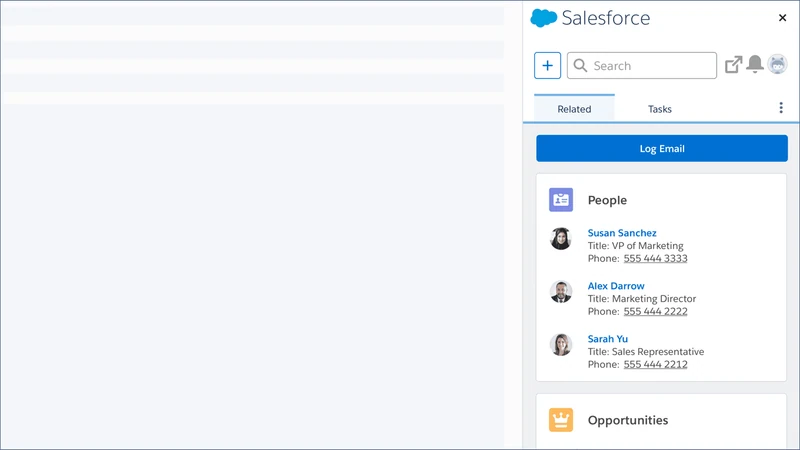Open the notifications bell

click(x=755, y=64)
